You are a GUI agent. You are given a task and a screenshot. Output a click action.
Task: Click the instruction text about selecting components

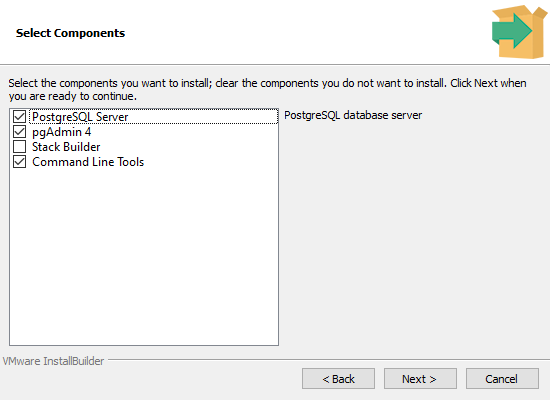pyautogui.click(x=267, y=89)
